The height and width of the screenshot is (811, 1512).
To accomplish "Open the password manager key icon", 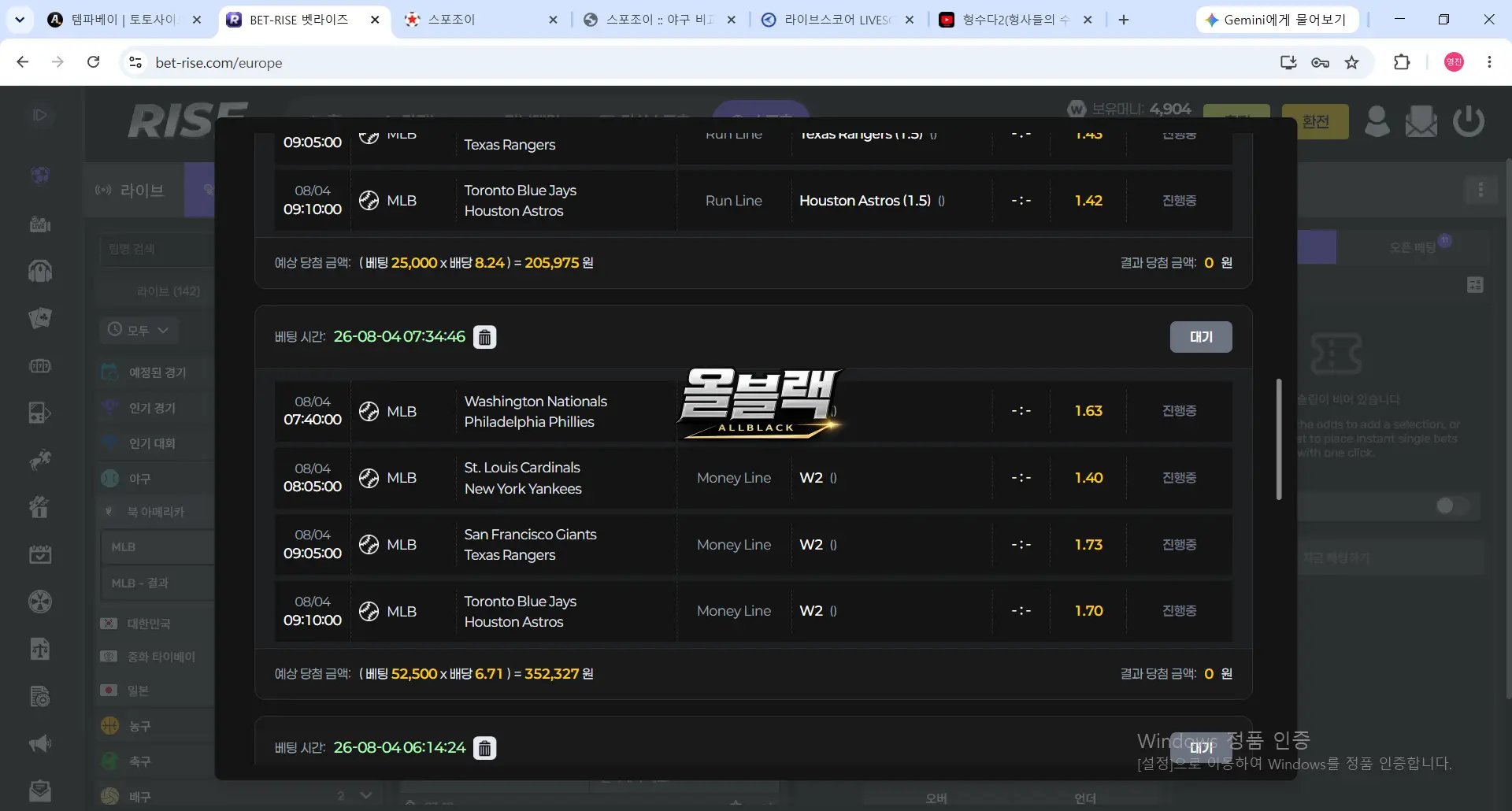I will pos(1321,63).
